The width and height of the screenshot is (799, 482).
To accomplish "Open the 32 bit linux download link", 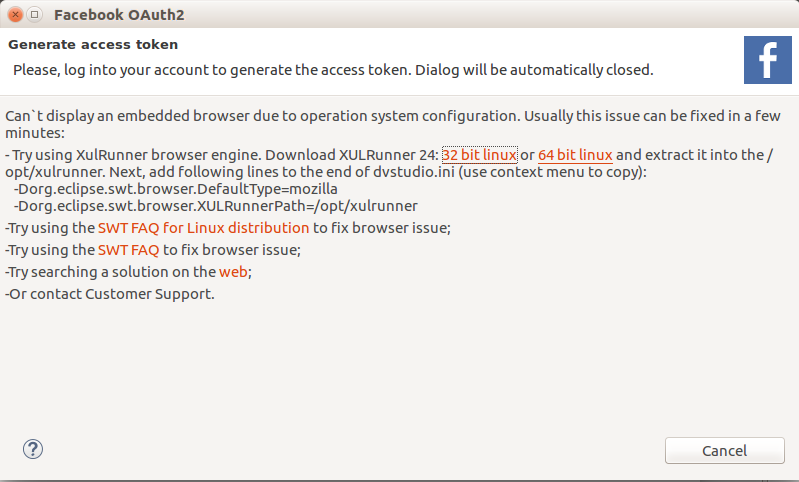I will click(x=479, y=155).
